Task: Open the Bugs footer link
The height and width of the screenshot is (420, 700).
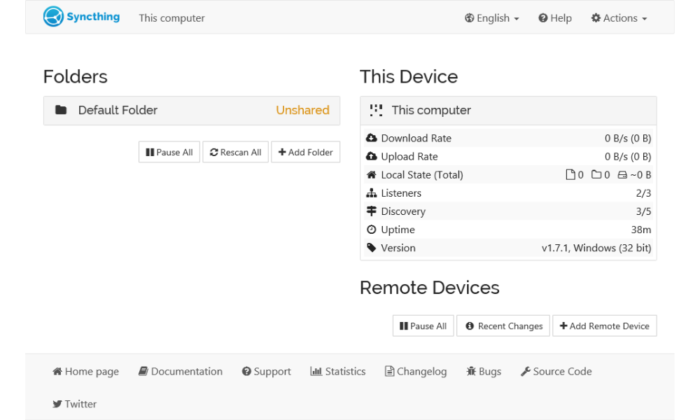Action: click(x=484, y=371)
